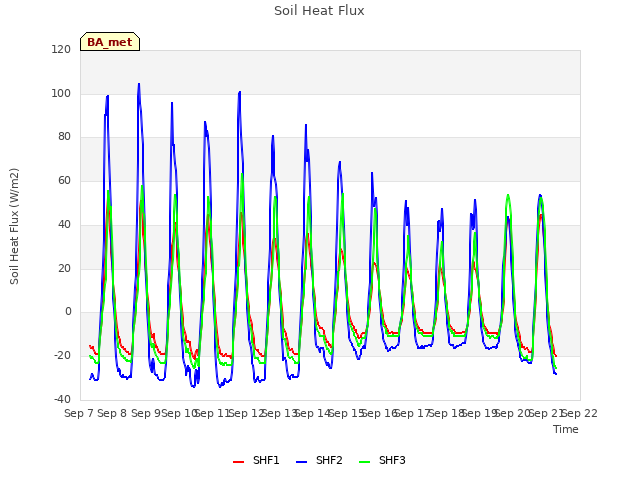This screenshot has height=480, width=640.
Task: Click the 40 y-axis tick label
Action: [64, 224]
